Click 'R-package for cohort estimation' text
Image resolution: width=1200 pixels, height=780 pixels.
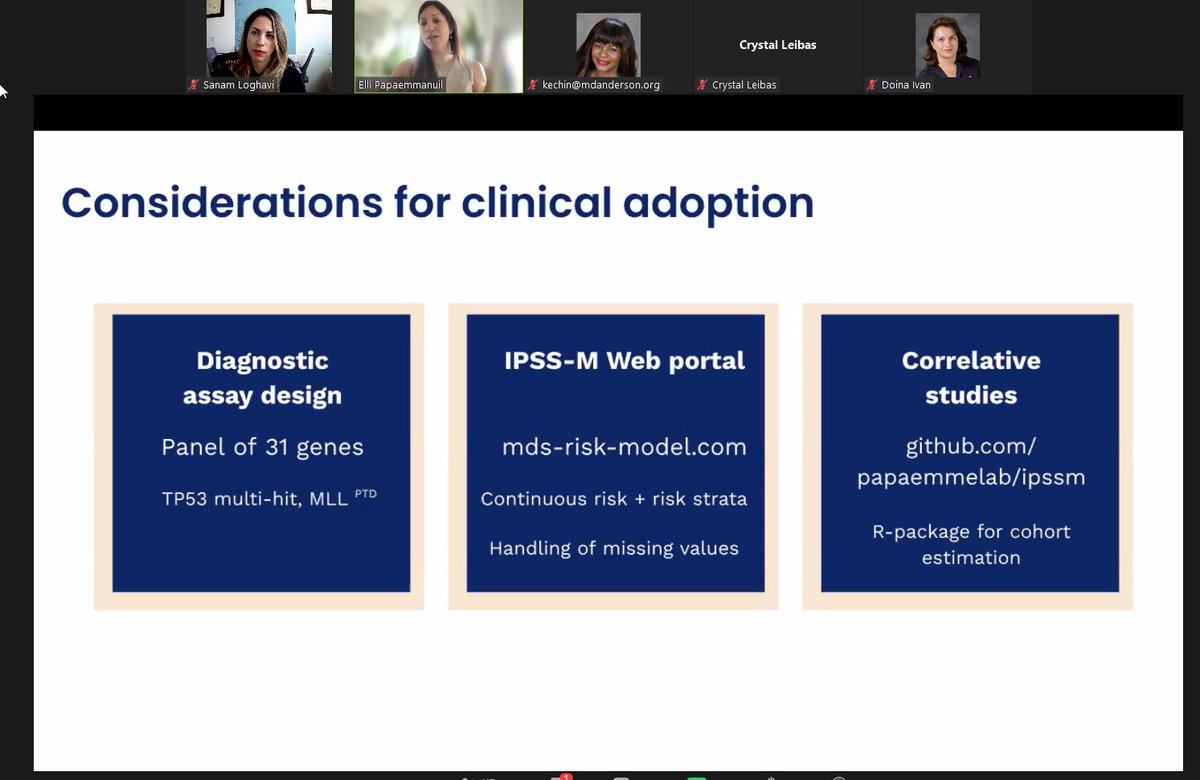971,544
